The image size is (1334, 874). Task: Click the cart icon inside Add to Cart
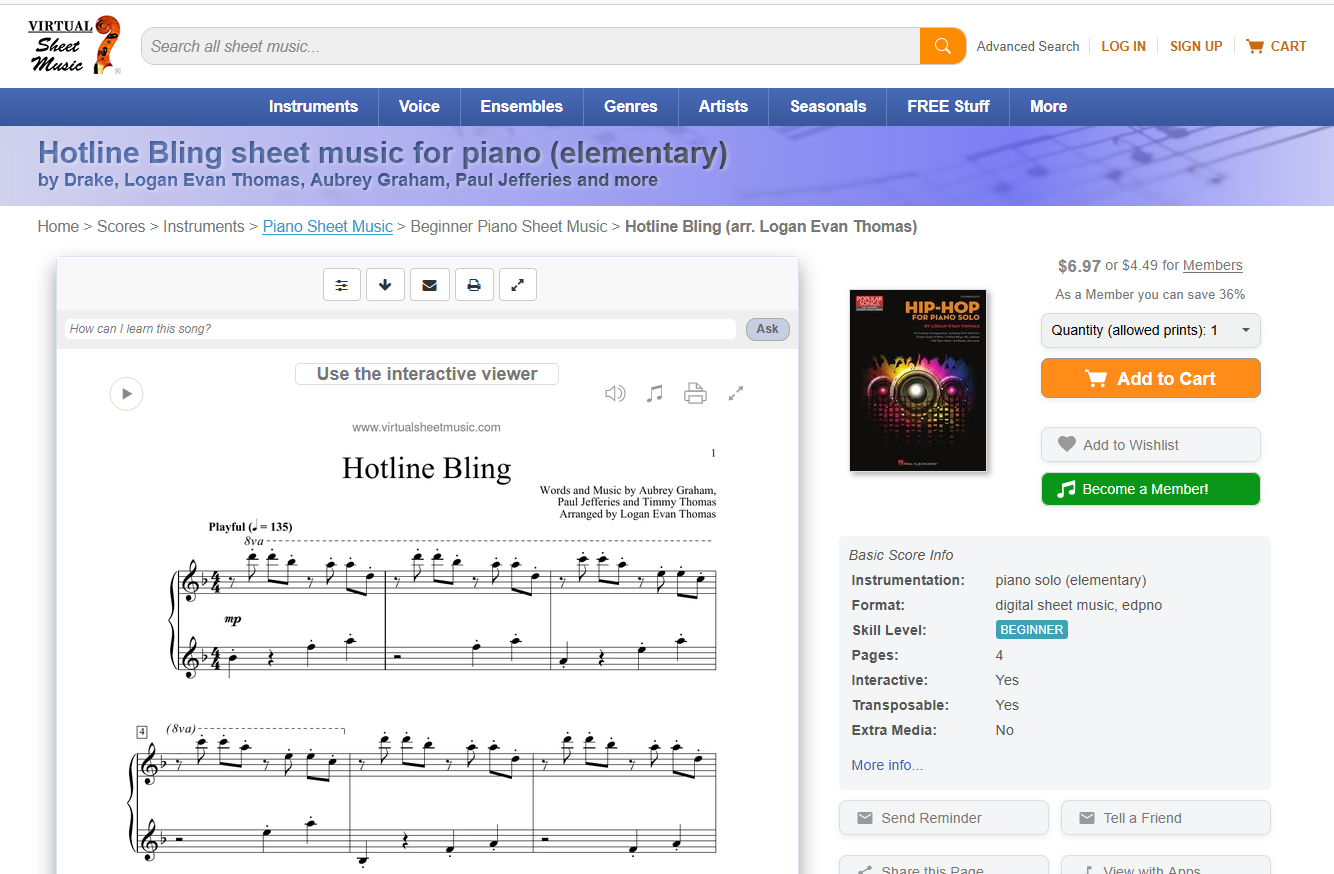point(1096,379)
